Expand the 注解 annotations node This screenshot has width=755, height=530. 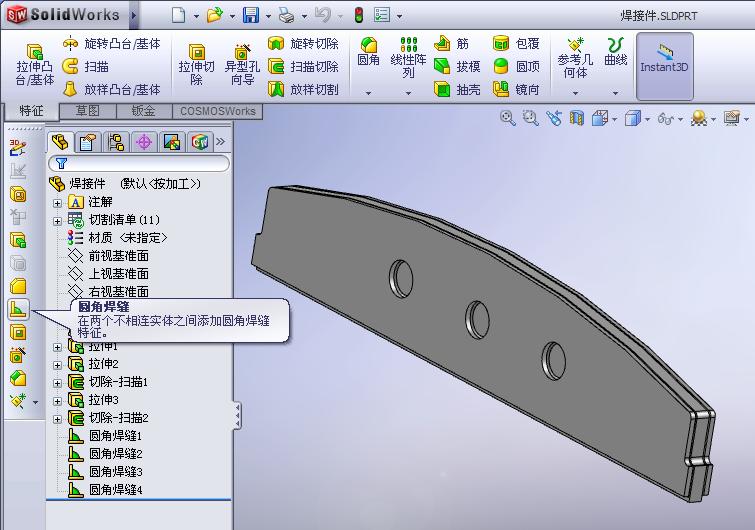pos(57,203)
